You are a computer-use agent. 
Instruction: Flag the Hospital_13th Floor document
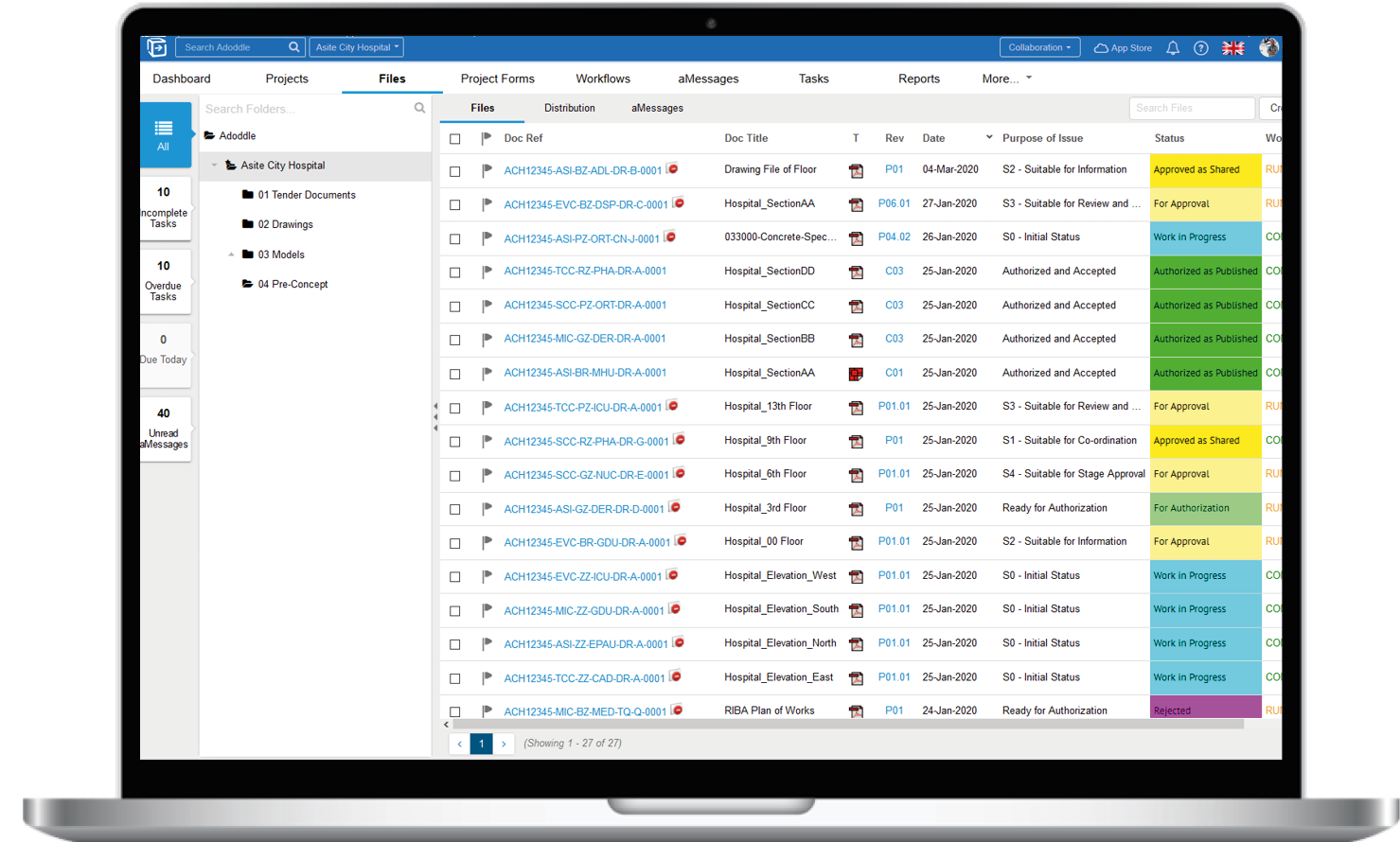tap(485, 407)
